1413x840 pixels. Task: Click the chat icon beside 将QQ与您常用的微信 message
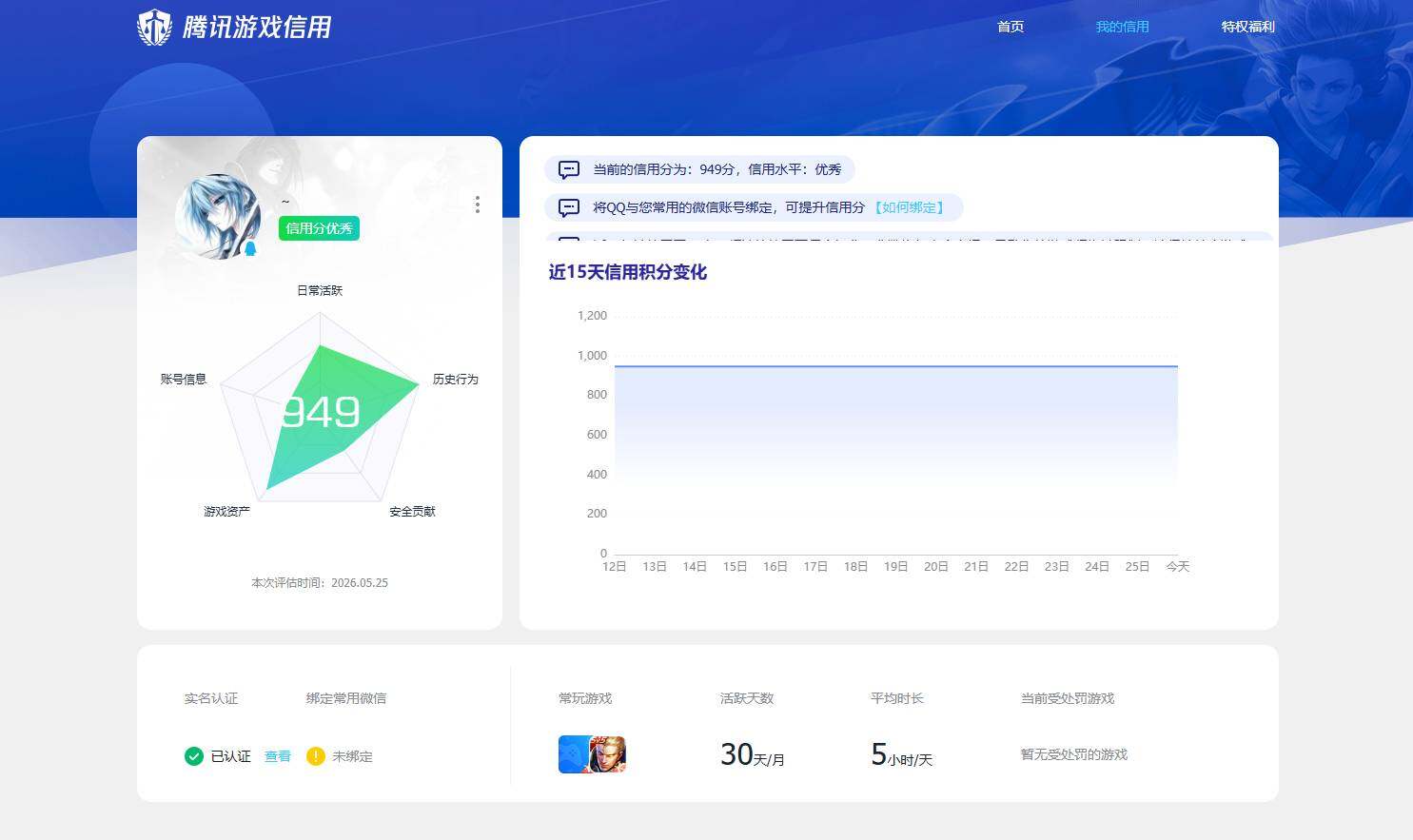569,207
